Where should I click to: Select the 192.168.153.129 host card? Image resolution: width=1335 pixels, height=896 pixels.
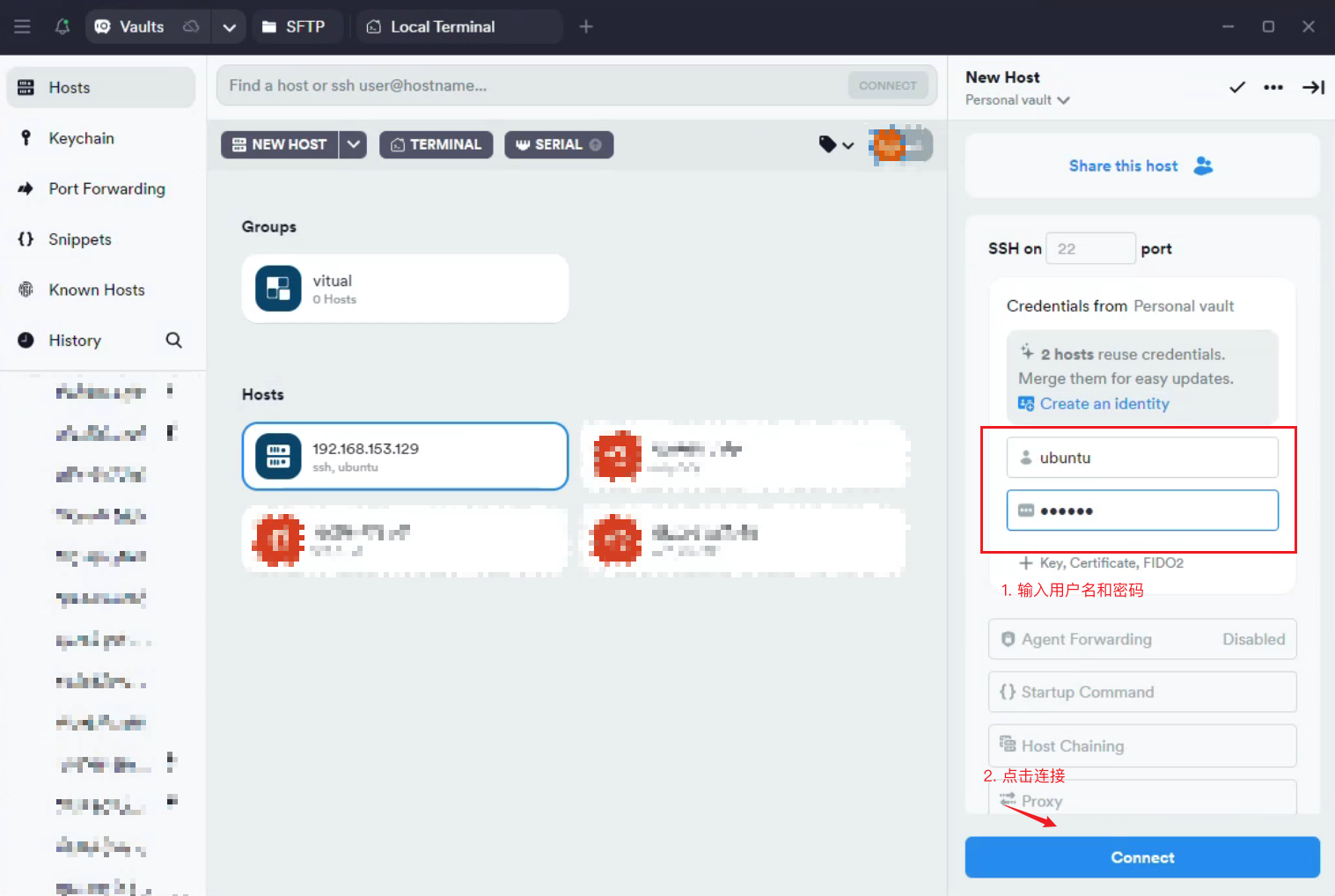(405, 456)
